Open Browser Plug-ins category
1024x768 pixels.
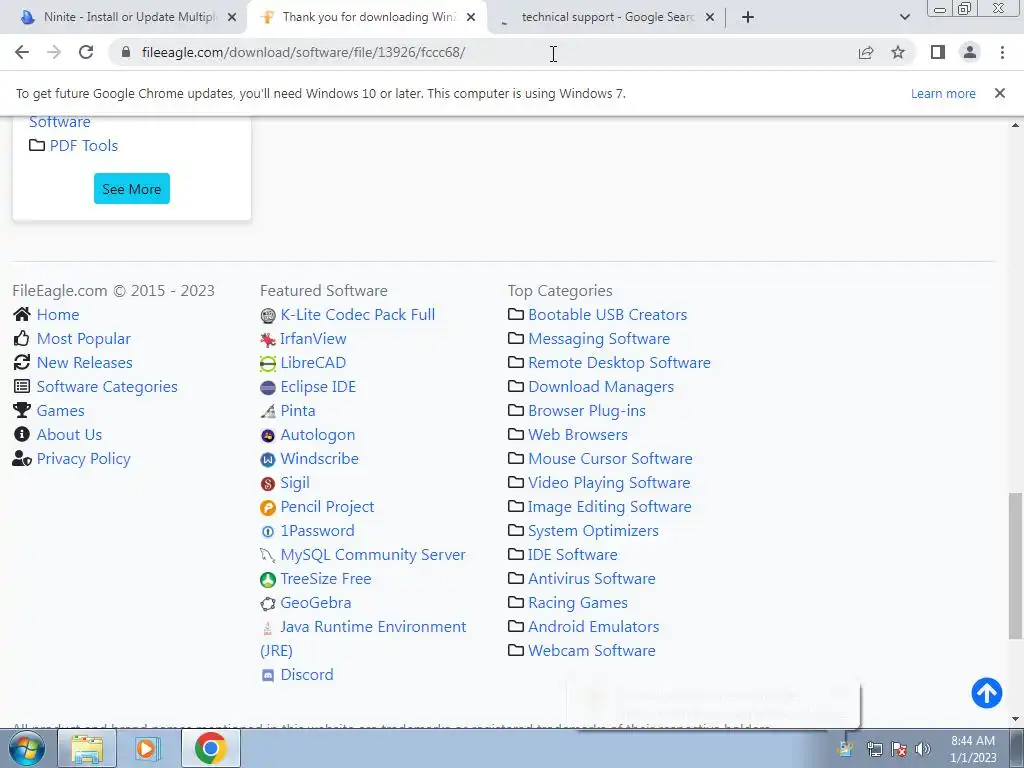(586, 410)
